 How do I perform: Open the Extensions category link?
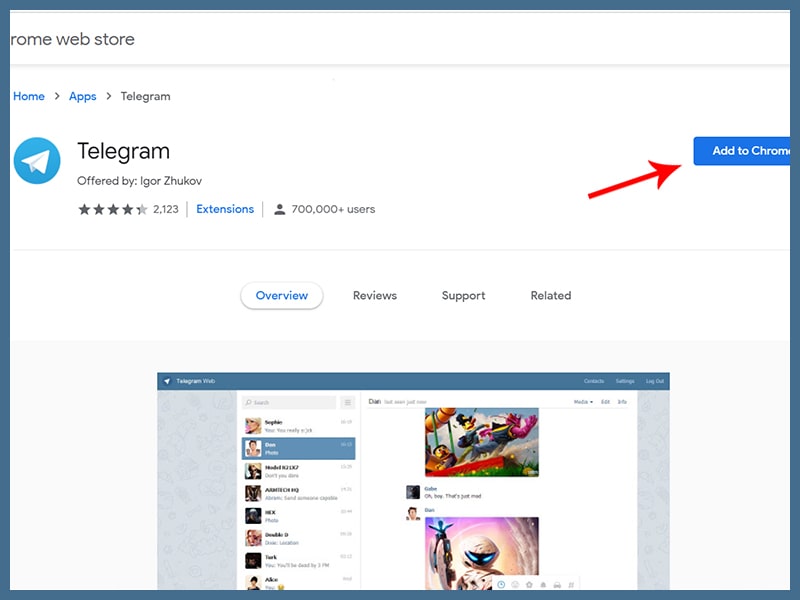tap(225, 209)
